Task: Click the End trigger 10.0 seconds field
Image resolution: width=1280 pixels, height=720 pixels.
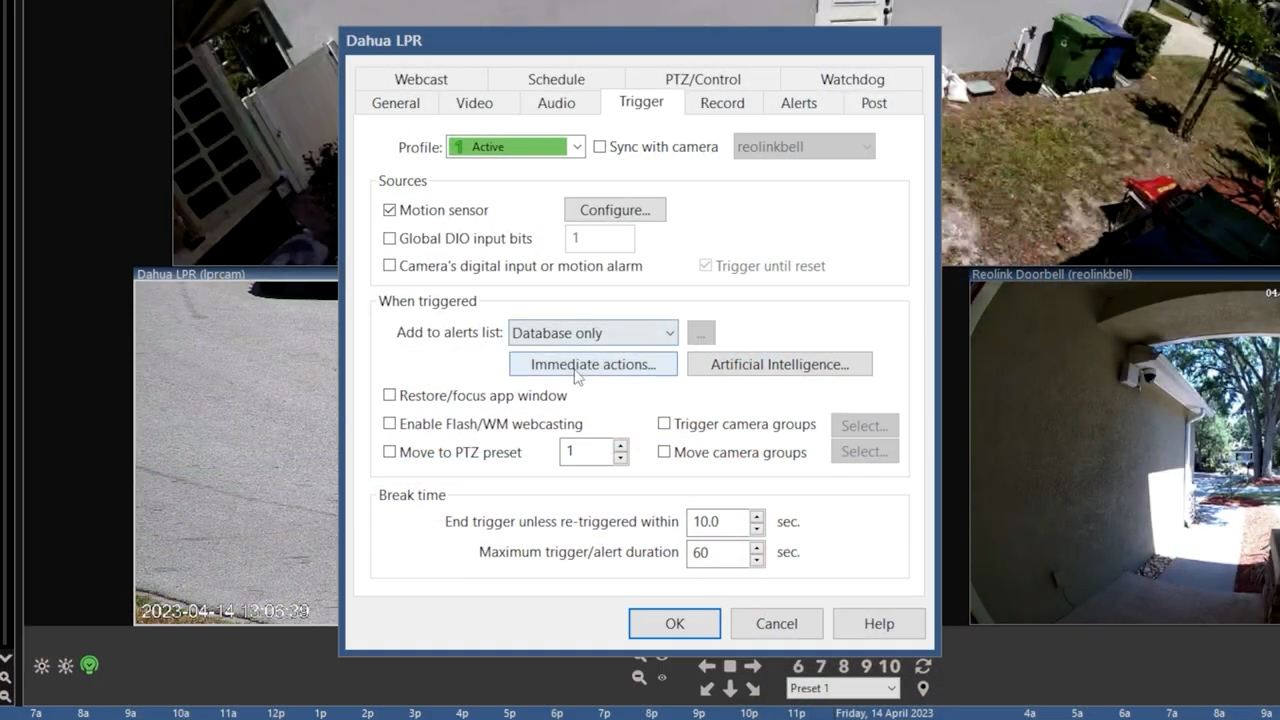Action: [x=718, y=522]
